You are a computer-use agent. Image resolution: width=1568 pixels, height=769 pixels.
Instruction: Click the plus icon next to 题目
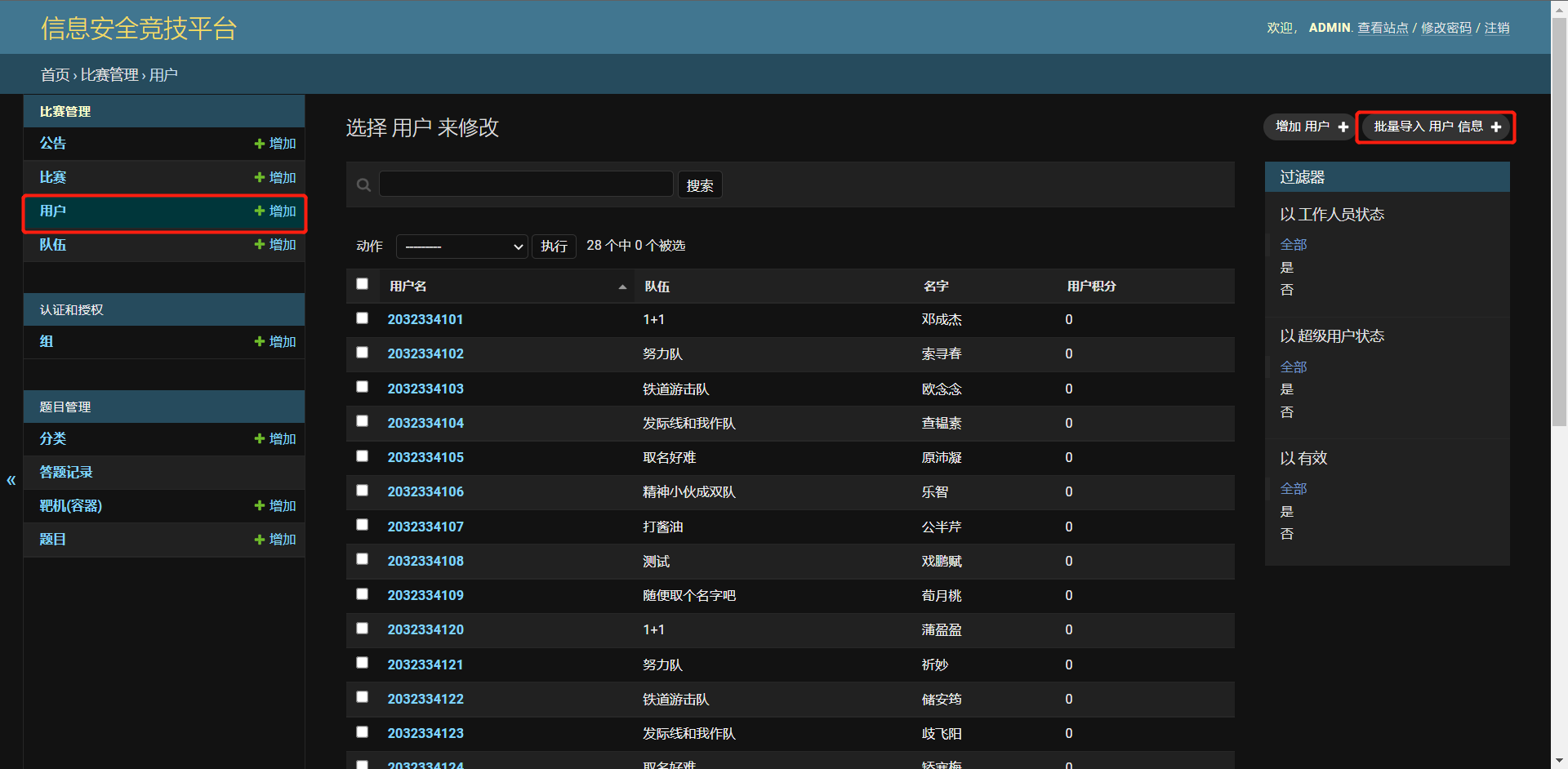pos(260,540)
